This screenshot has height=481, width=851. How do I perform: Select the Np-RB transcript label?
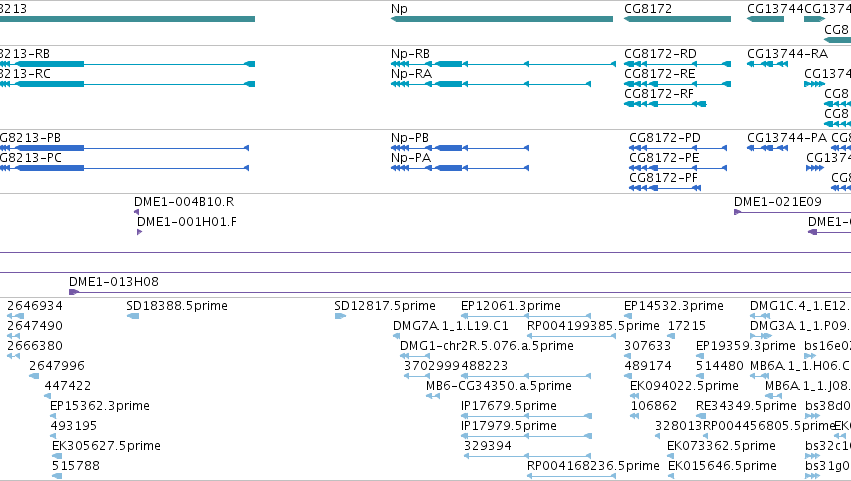[x=410, y=54]
